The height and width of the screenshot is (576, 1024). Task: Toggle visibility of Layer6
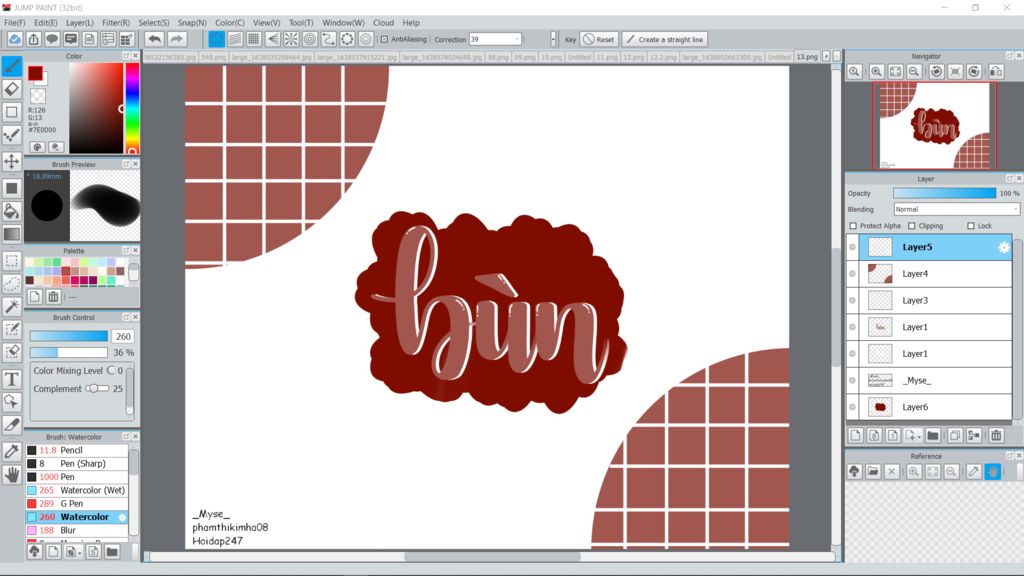click(x=852, y=407)
